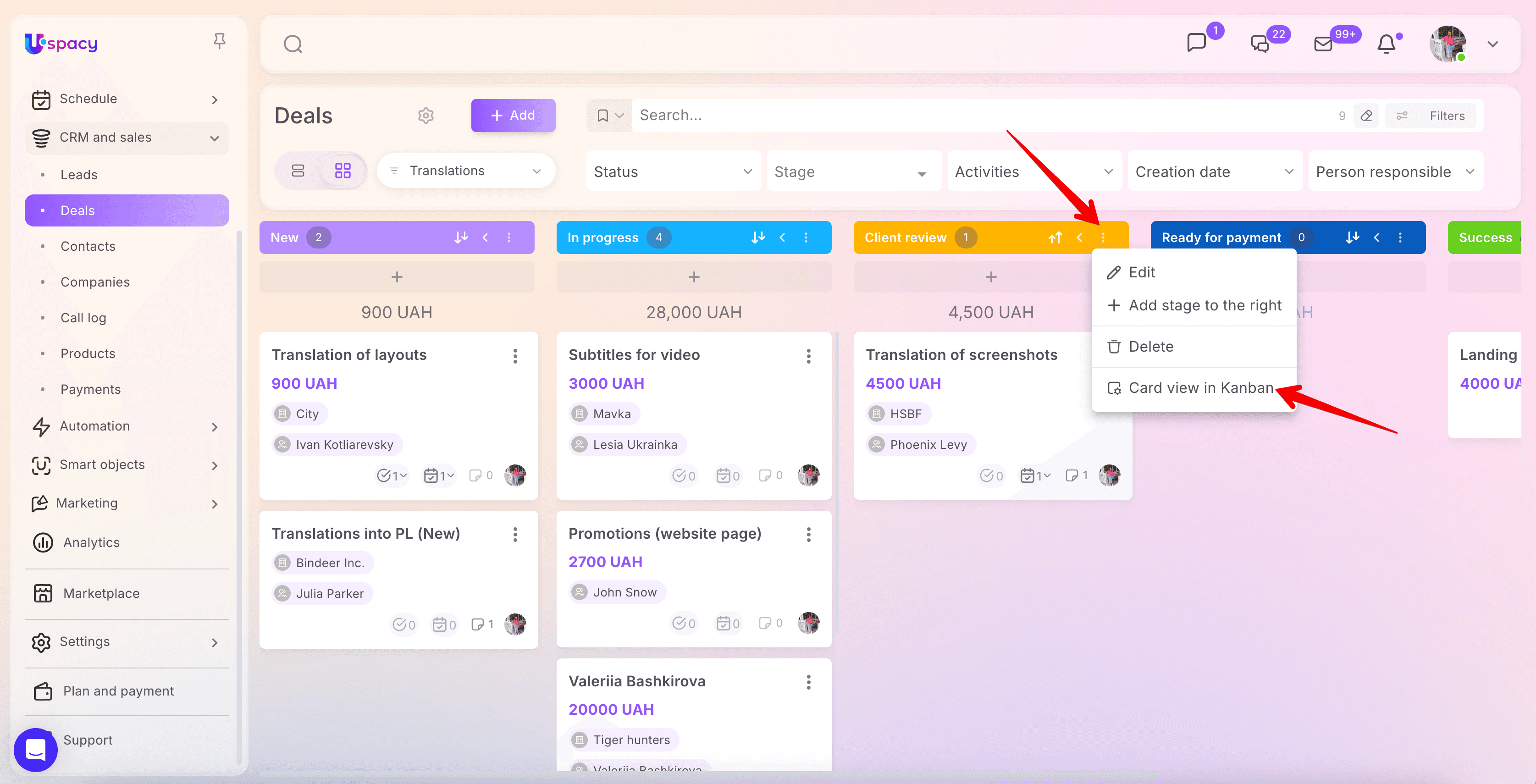The image size is (1536, 784).
Task: Click the purple Add button
Action: [x=513, y=116]
